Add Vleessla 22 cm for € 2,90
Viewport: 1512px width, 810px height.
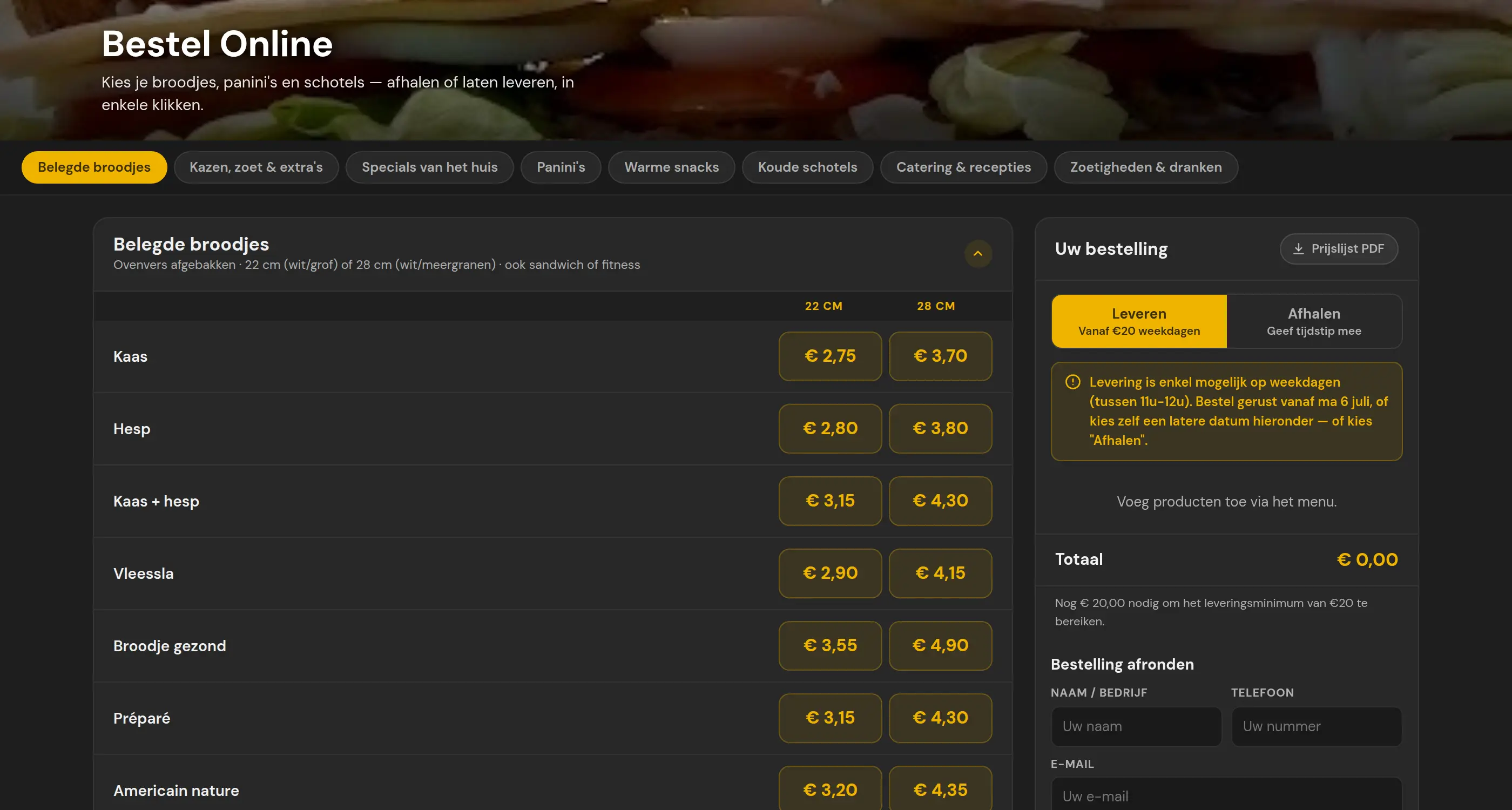pos(830,573)
